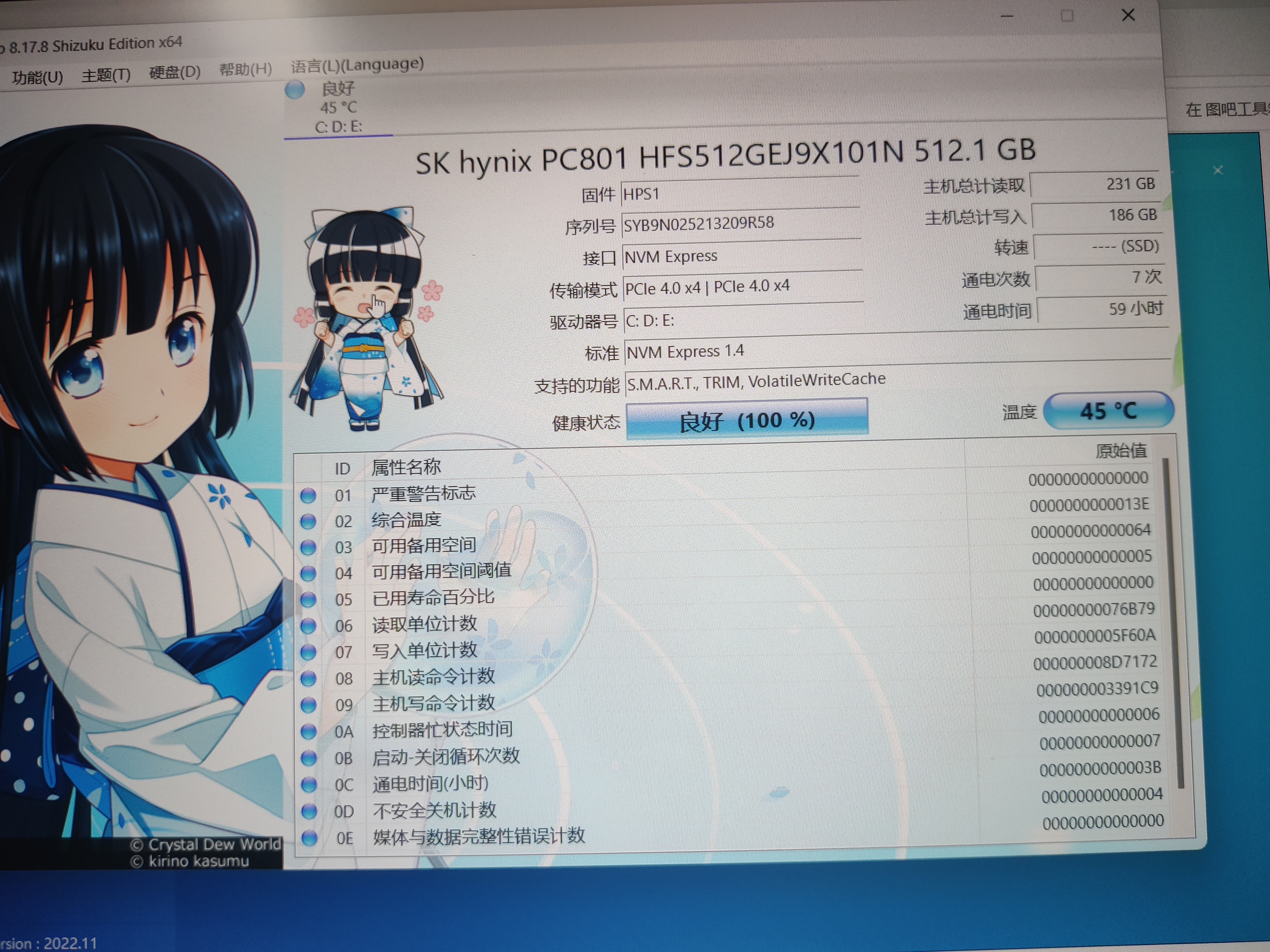
Task: Open the 主题(T) menu
Action: tap(106, 75)
